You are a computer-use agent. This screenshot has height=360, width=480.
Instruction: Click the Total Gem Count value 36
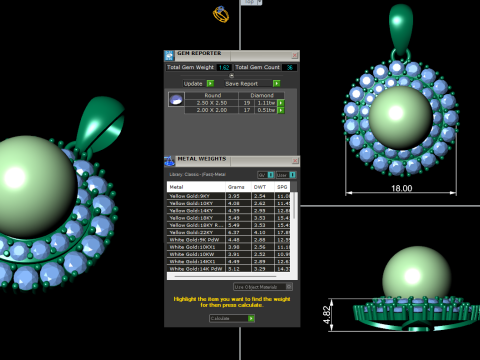[x=289, y=67]
